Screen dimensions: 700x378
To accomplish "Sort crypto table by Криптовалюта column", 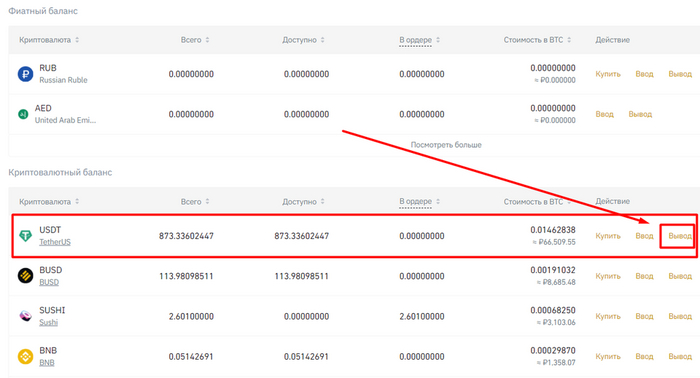I will (x=49, y=202).
